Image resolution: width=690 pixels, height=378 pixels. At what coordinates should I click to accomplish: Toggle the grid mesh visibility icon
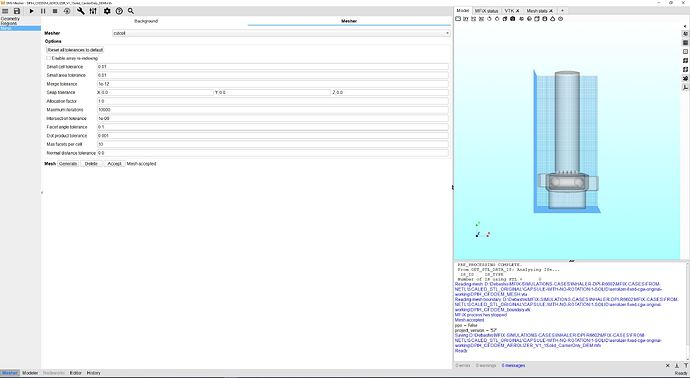pos(685,43)
